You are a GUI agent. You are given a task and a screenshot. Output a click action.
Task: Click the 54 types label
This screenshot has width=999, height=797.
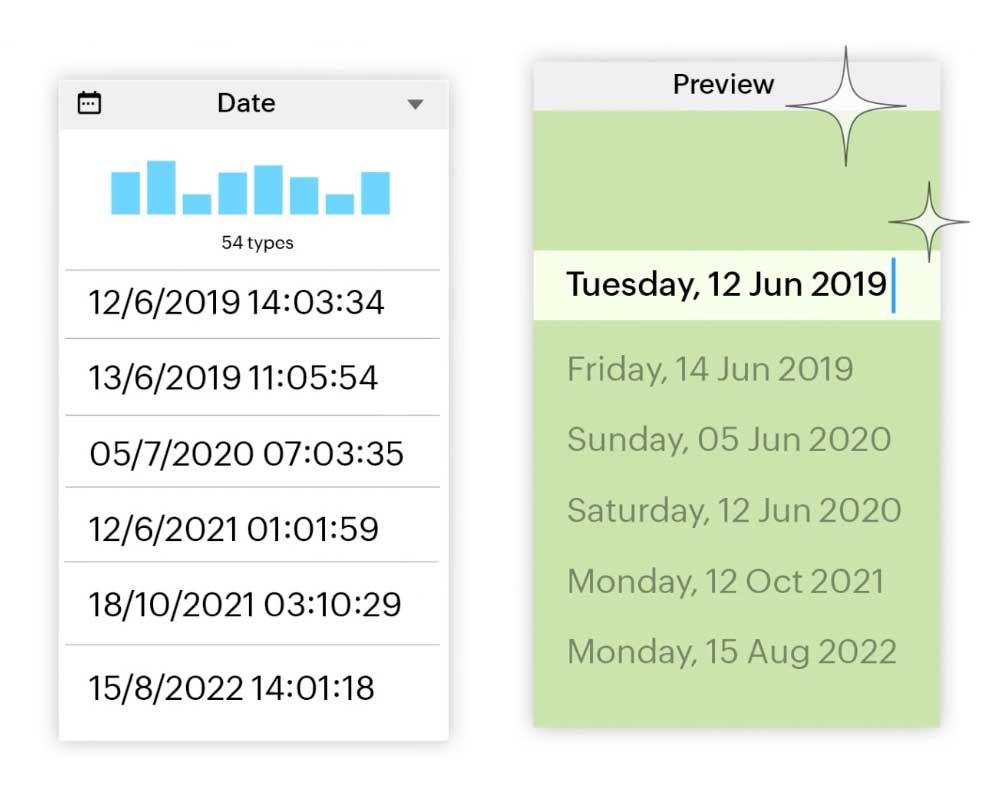pyautogui.click(x=257, y=243)
